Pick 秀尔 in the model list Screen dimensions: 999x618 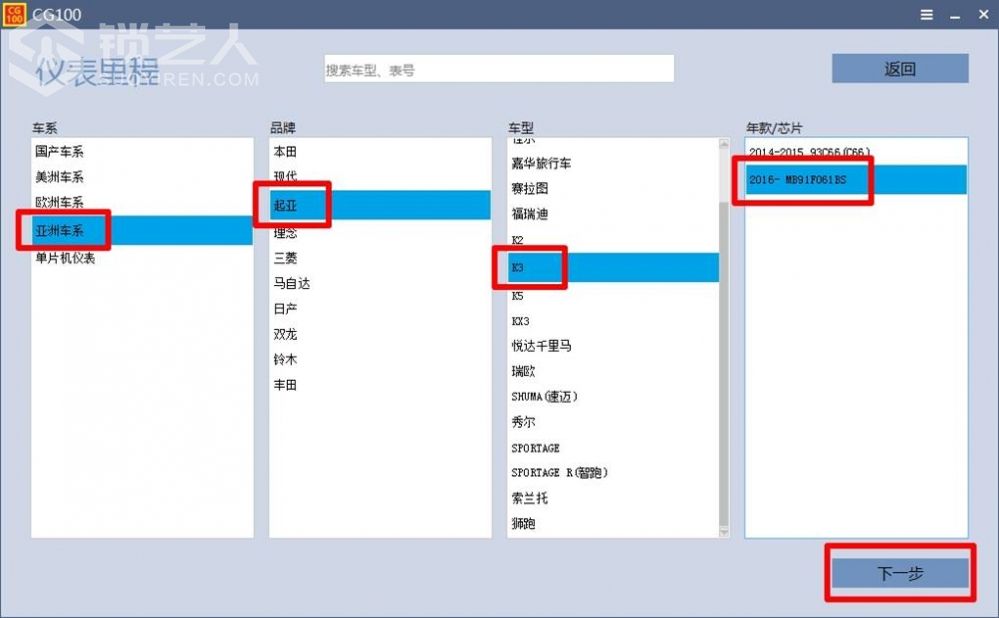pyautogui.click(x=613, y=422)
